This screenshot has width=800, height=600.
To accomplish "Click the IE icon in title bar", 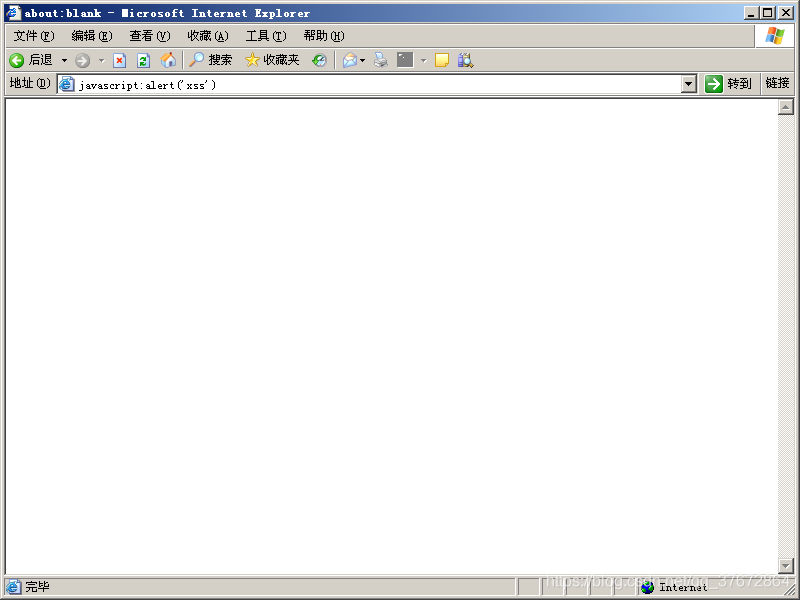I will click(13, 13).
